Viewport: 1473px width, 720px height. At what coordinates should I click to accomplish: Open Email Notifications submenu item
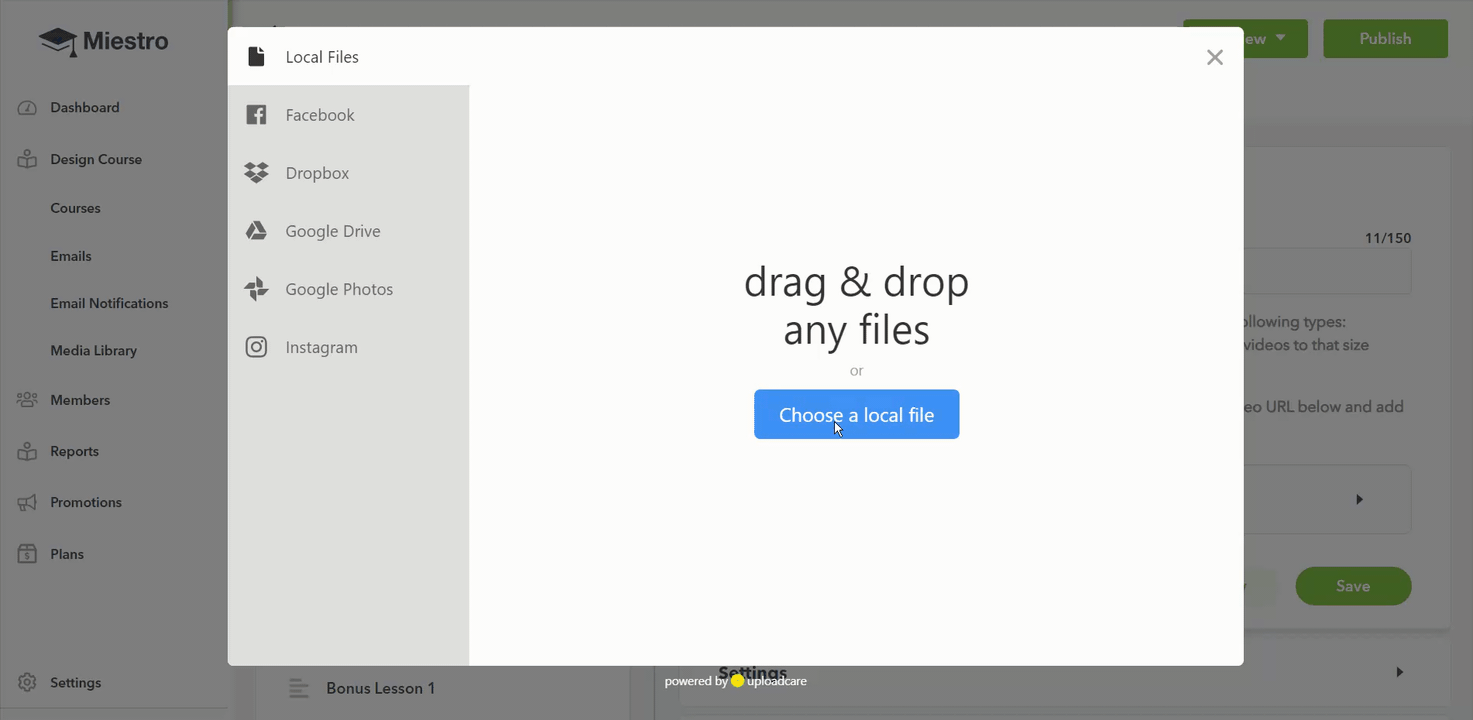click(109, 303)
